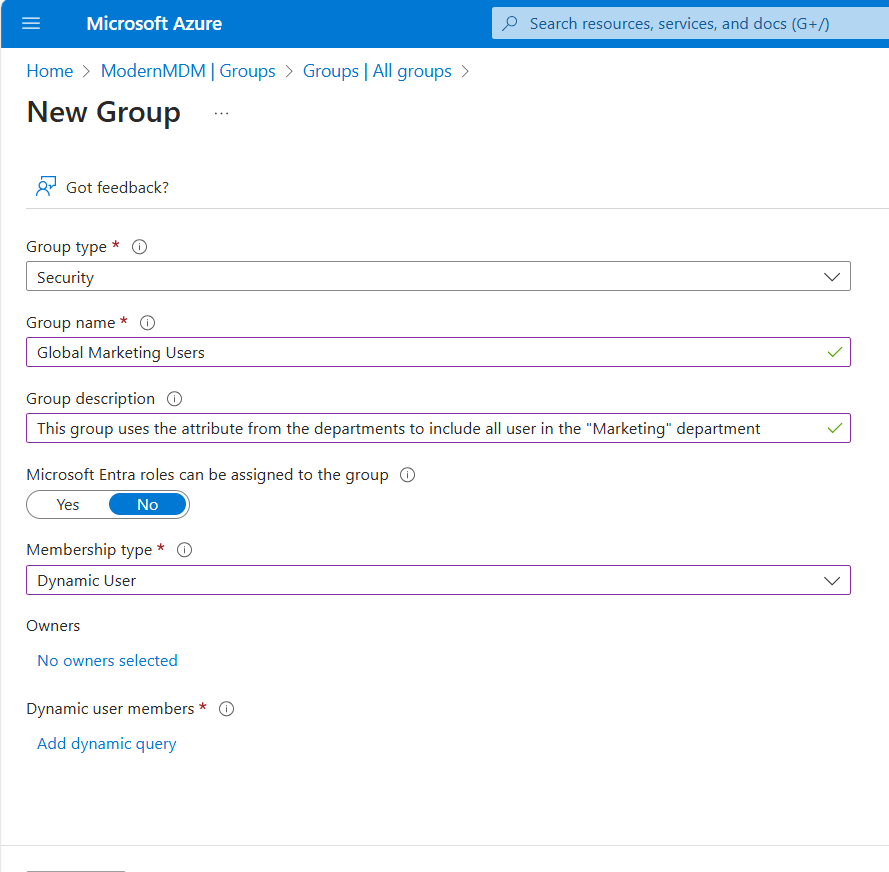Click info icon for Microsoft Entra roles
889x872 pixels.
click(407, 475)
